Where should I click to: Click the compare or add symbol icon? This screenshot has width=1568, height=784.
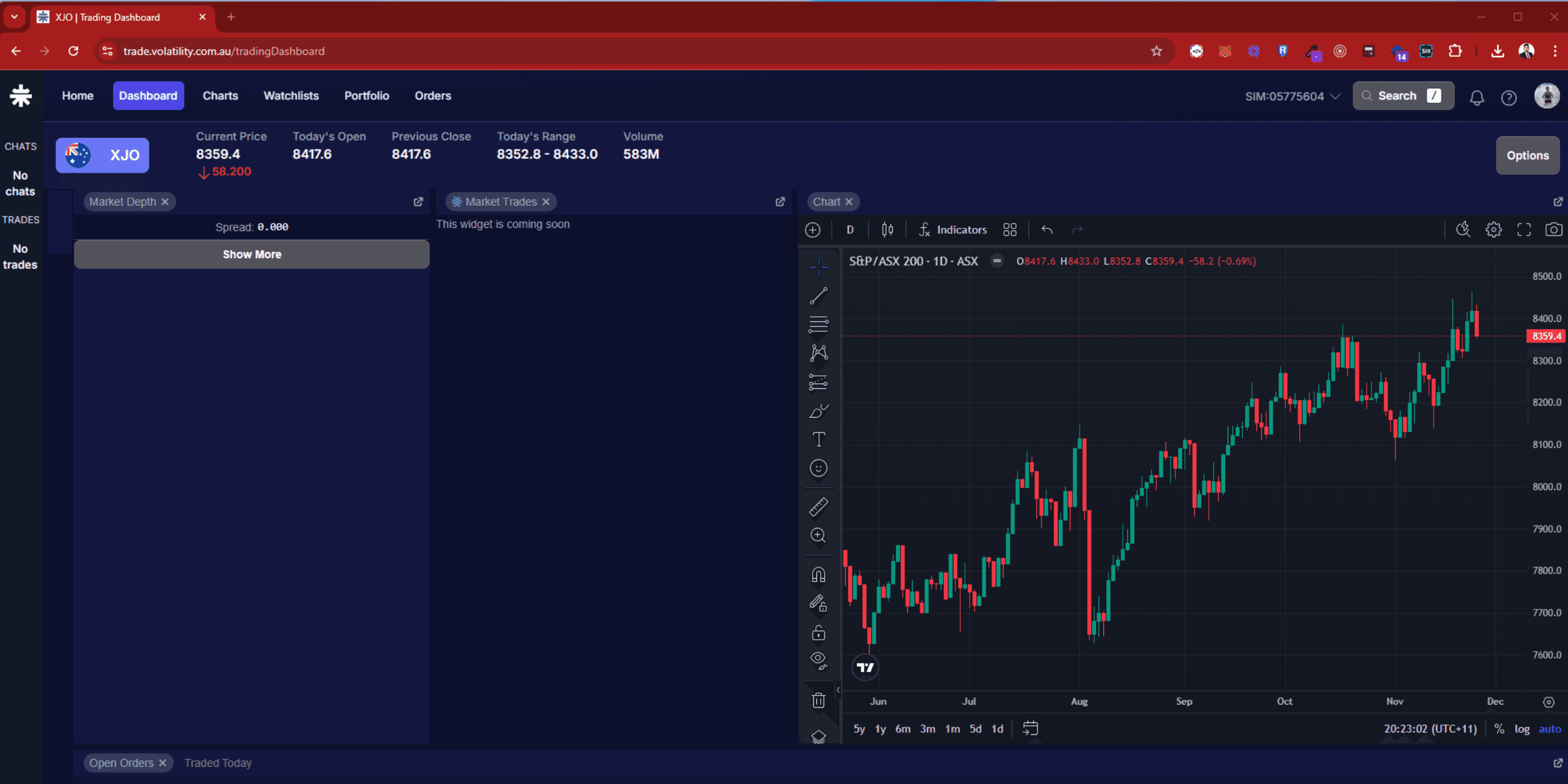pos(813,230)
